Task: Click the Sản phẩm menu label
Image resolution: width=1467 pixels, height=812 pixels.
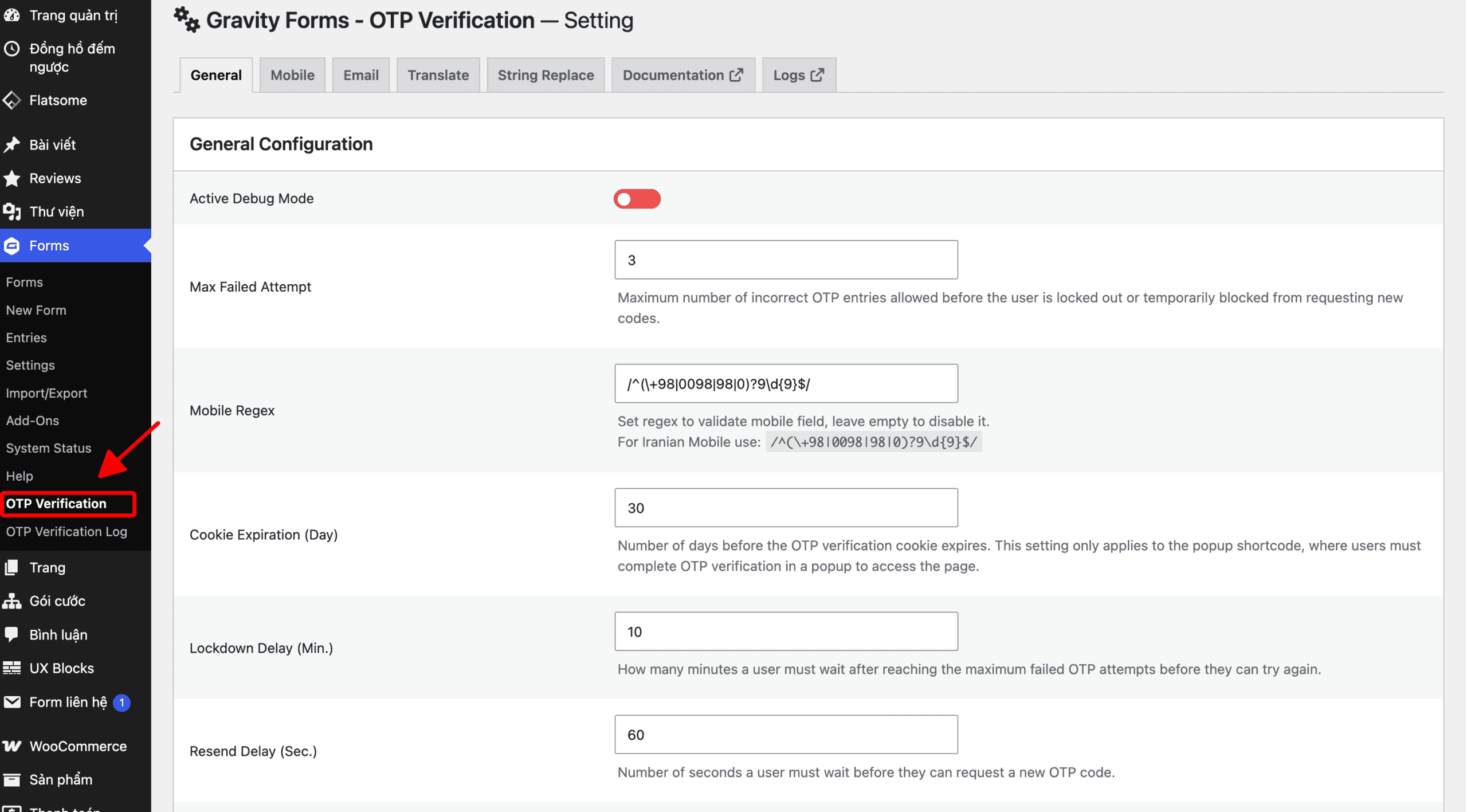Action: [61, 779]
